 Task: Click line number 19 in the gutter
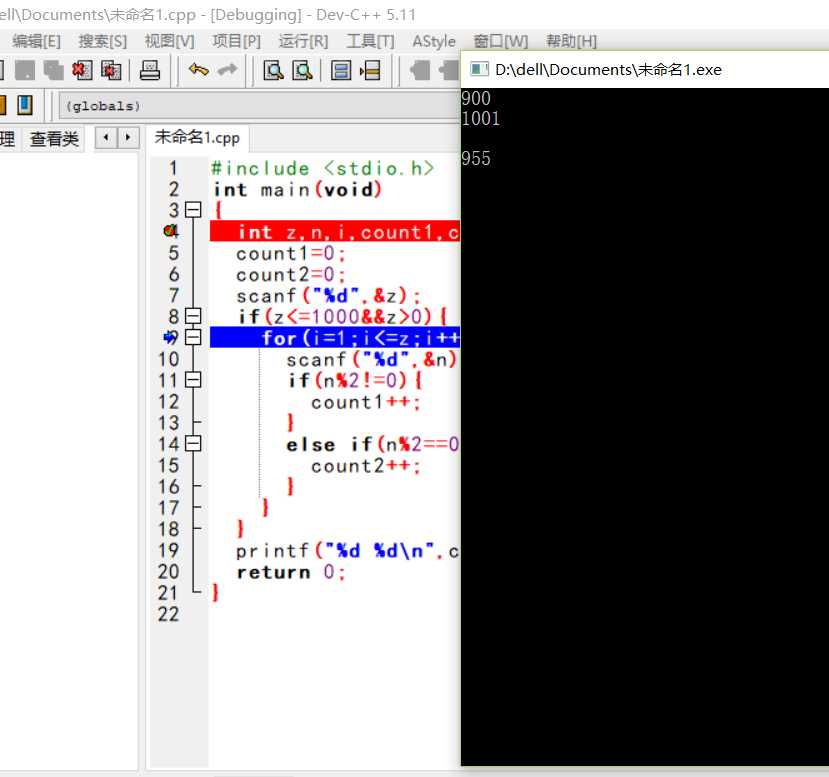[169, 550]
